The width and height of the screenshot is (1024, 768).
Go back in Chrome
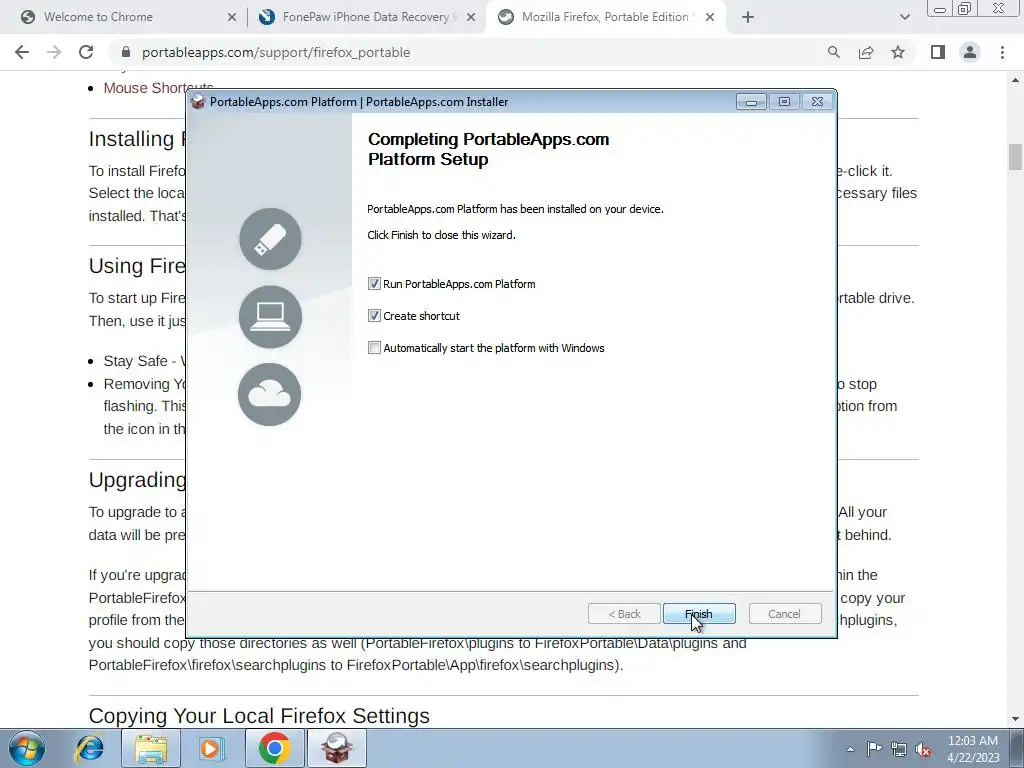22,52
